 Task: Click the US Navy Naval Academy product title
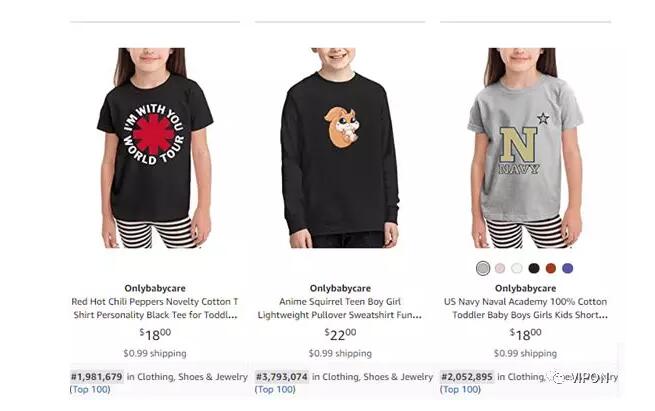coord(526,308)
